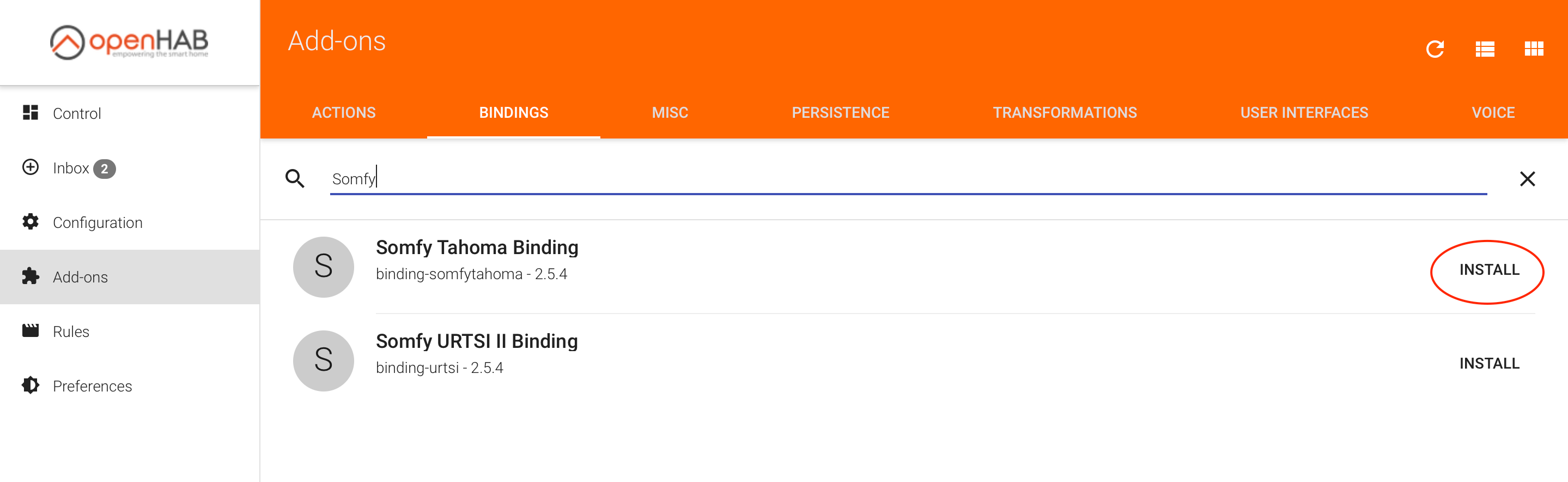Show the Transformations tab
The width and height of the screenshot is (1568, 482).
1065,113
